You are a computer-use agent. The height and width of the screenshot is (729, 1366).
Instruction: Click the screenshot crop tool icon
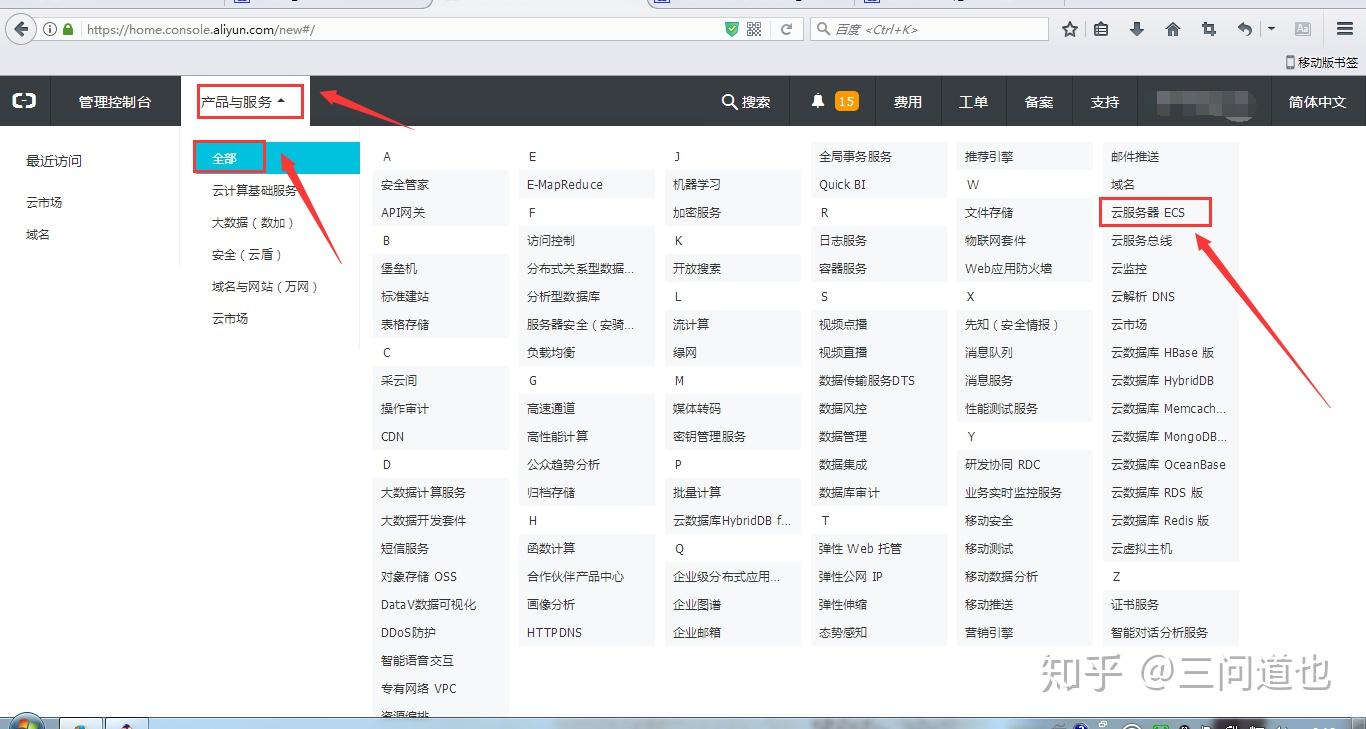1208,29
